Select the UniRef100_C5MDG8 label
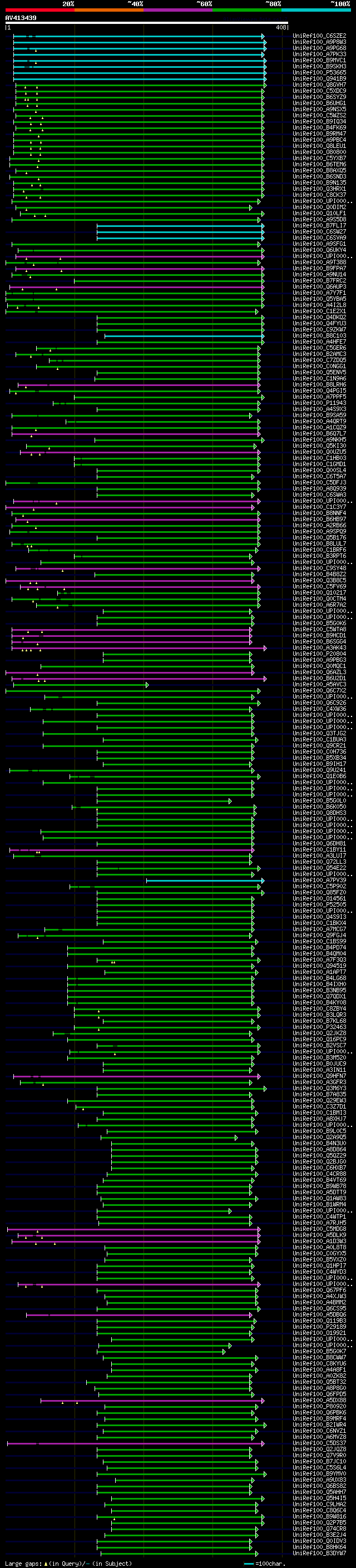The height and width of the screenshot is (1568, 356). 319,1229
